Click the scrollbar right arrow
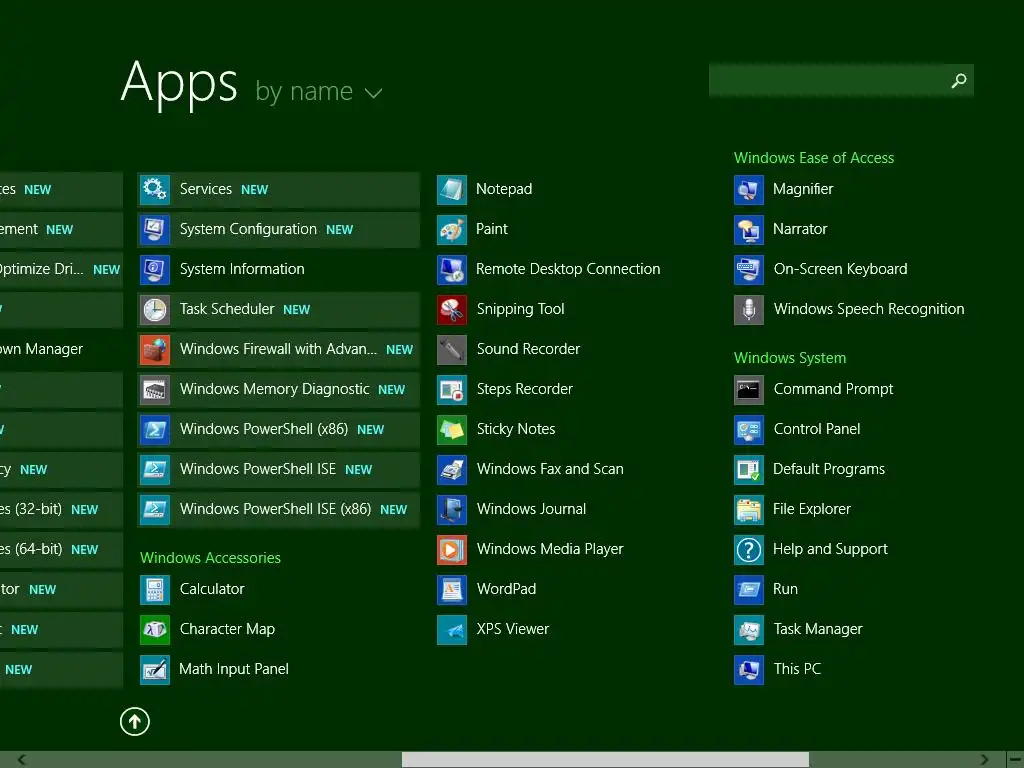1024x768 pixels. pos(984,760)
